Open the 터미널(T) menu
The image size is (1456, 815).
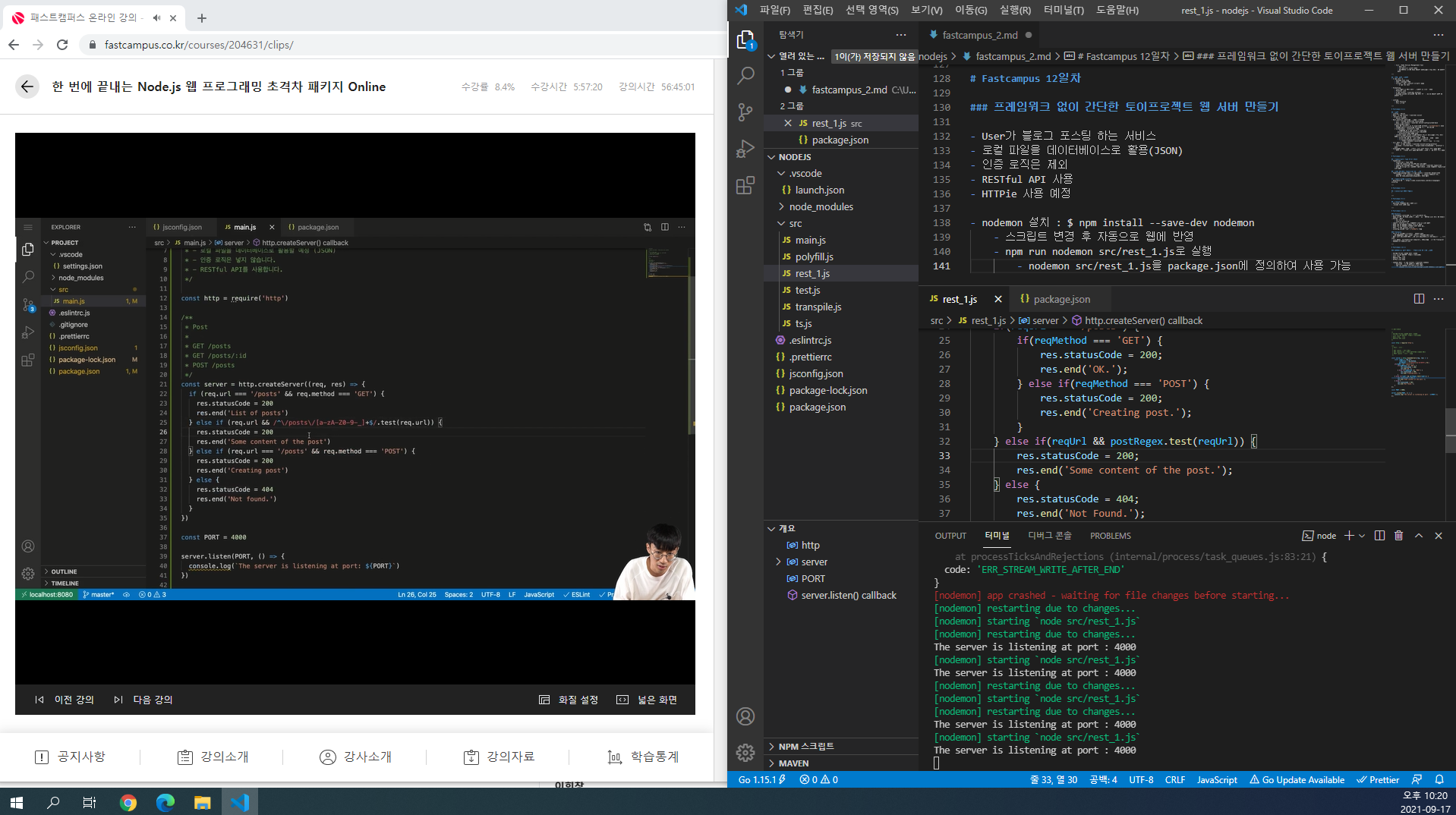[1064, 10]
